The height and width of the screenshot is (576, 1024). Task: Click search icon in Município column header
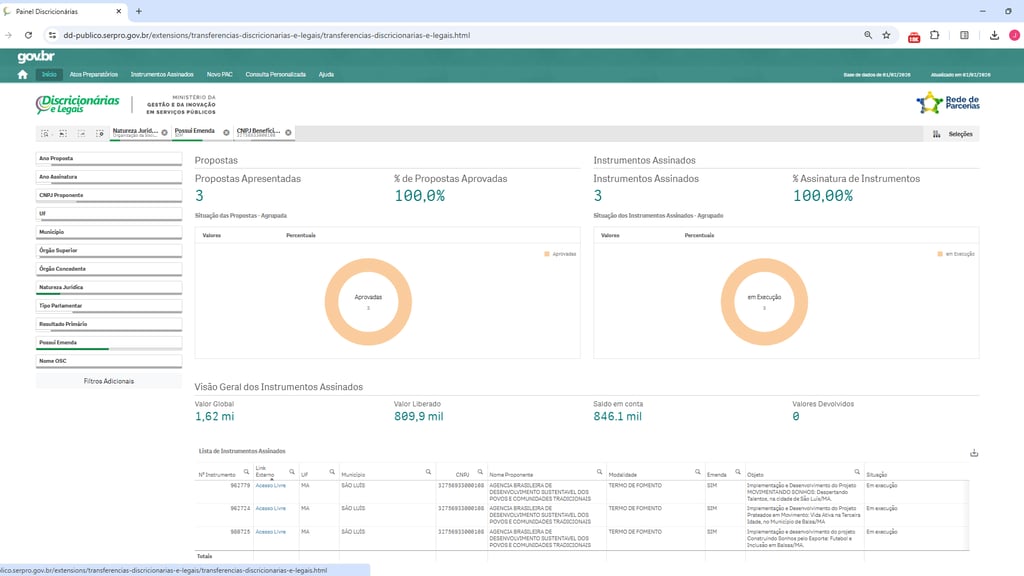point(428,471)
